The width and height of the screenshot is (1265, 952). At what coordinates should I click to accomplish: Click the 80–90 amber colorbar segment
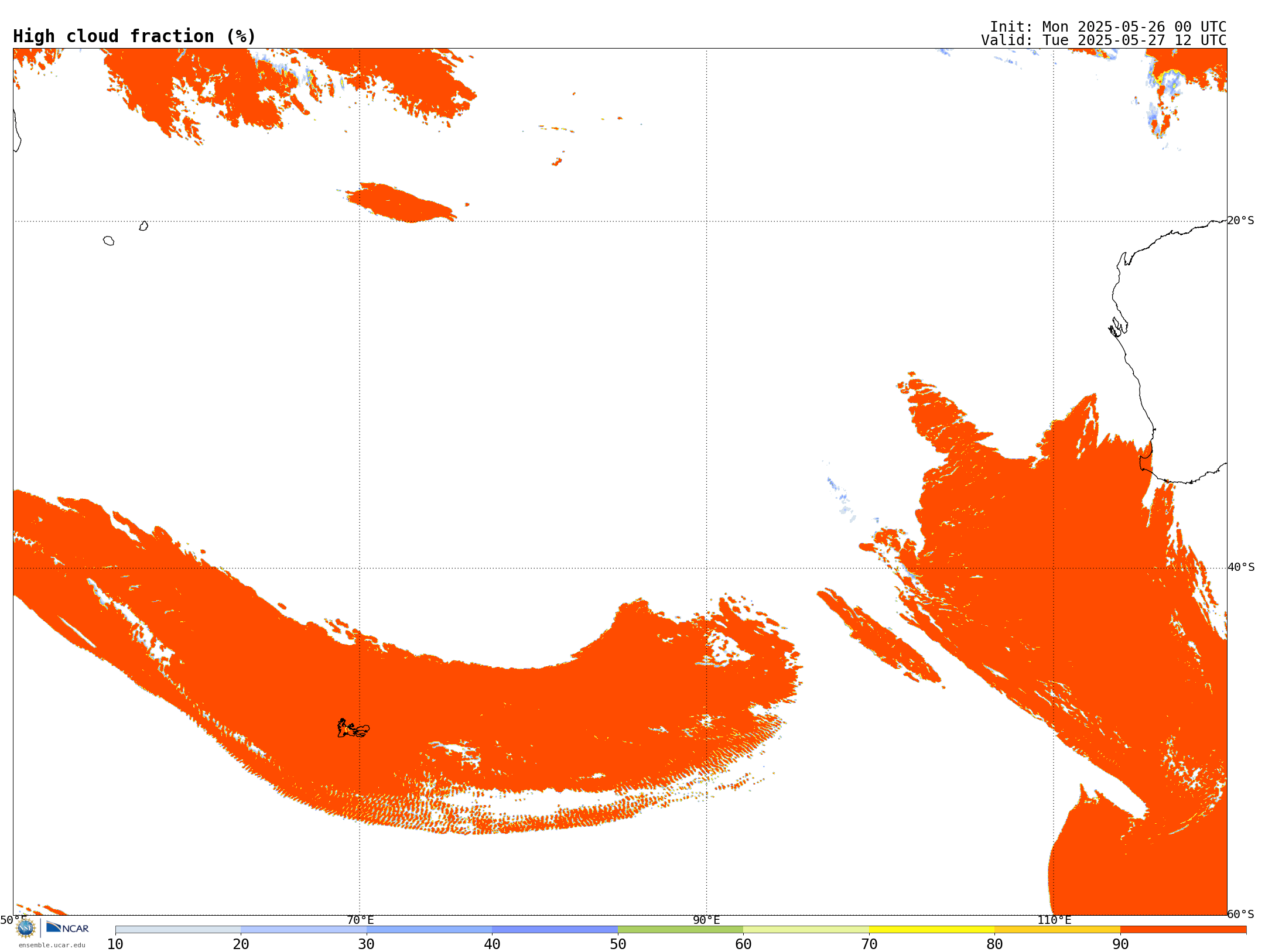point(1057,930)
